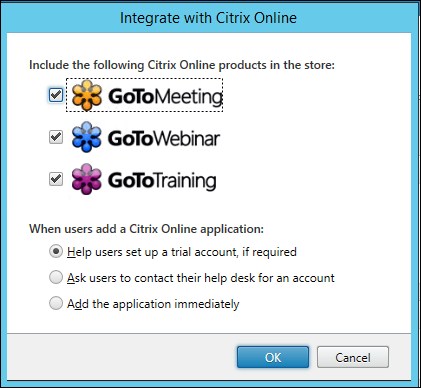Disable the GoToTraining checkbox

pos(56,179)
